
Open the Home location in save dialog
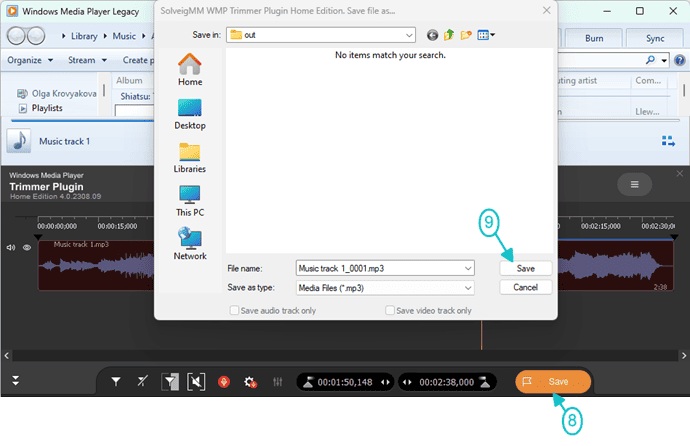pyautogui.click(x=190, y=69)
